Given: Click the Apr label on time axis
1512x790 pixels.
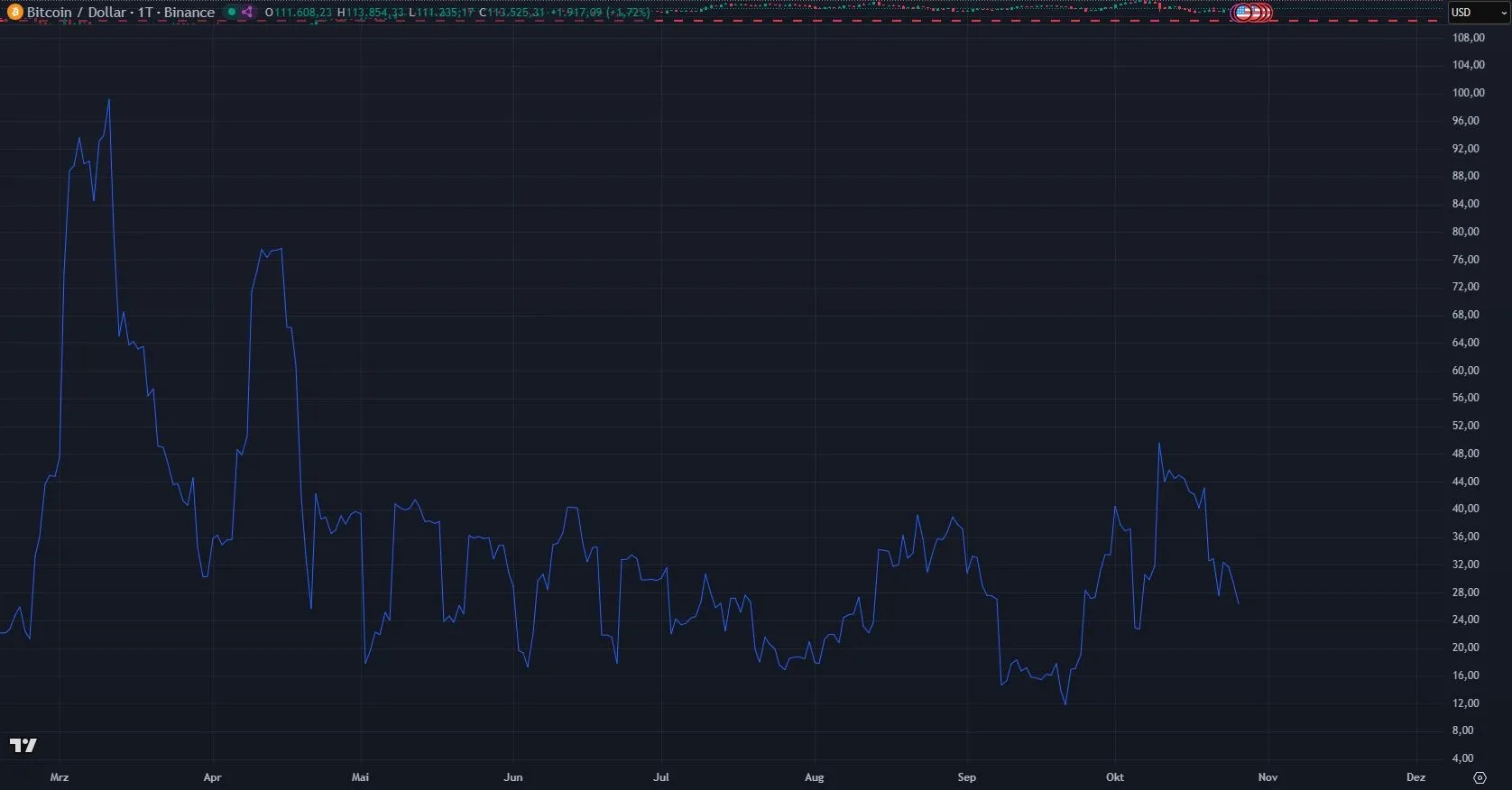Looking at the screenshot, I should tap(212, 777).
